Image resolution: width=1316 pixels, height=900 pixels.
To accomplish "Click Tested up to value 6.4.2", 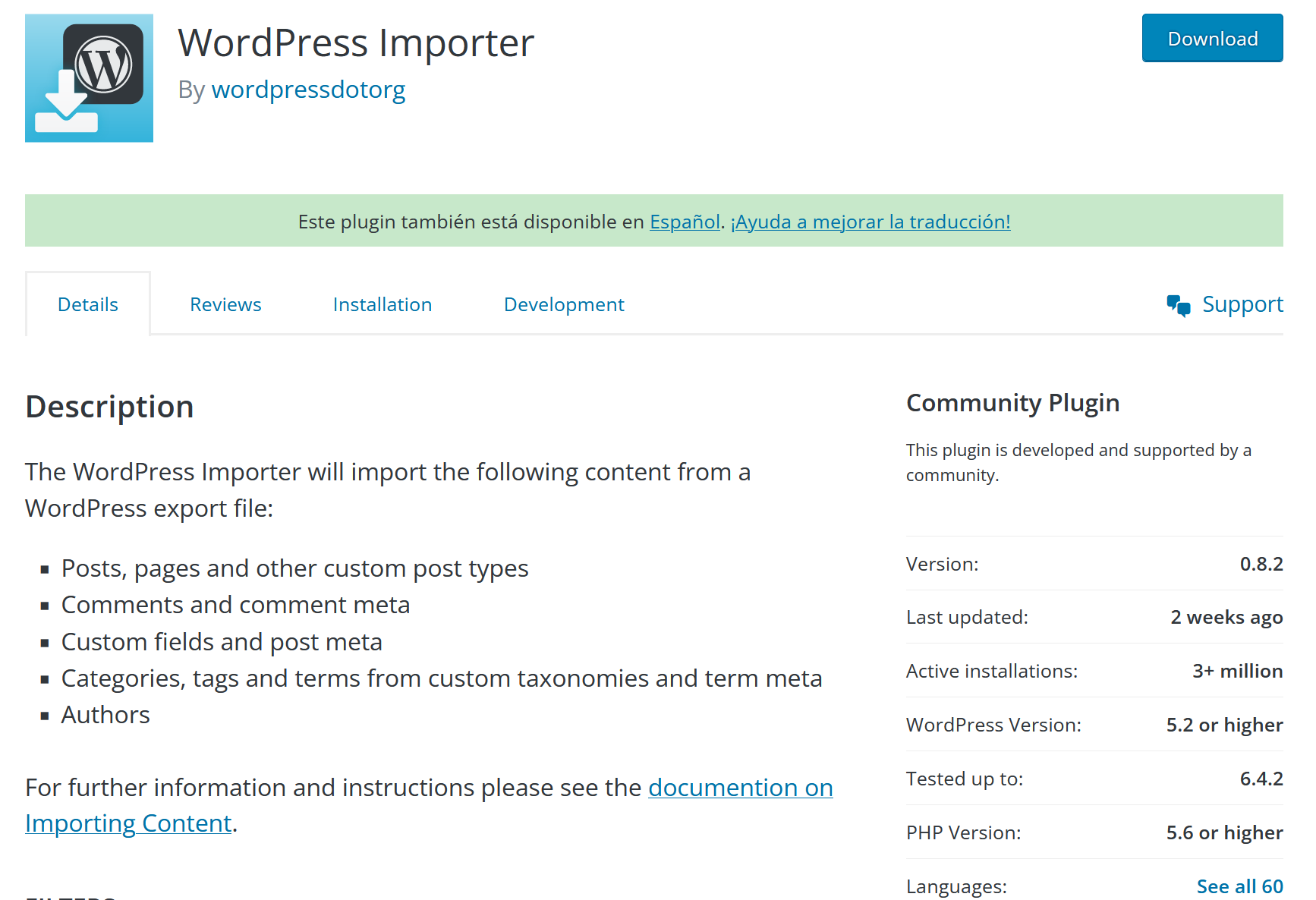I will pyautogui.click(x=1261, y=779).
